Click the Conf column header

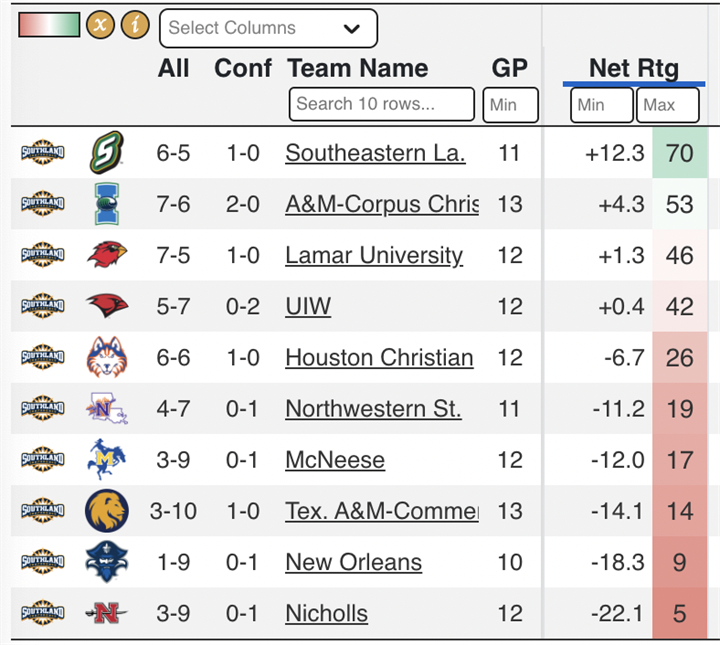[x=243, y=68]
